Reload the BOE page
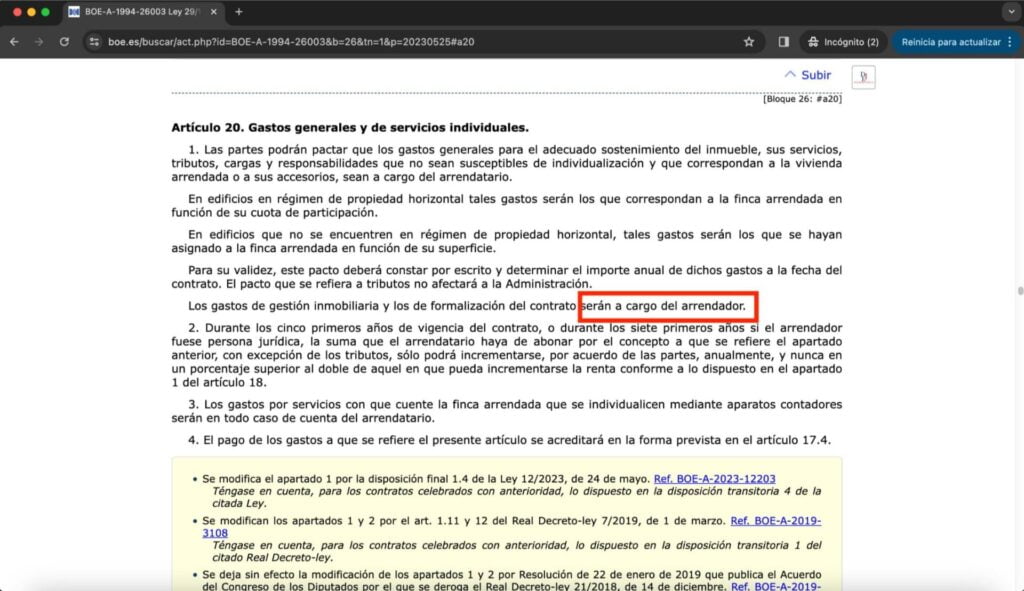Image resolution: width=1024 pixels, height=591 pixels. [64, 42]
